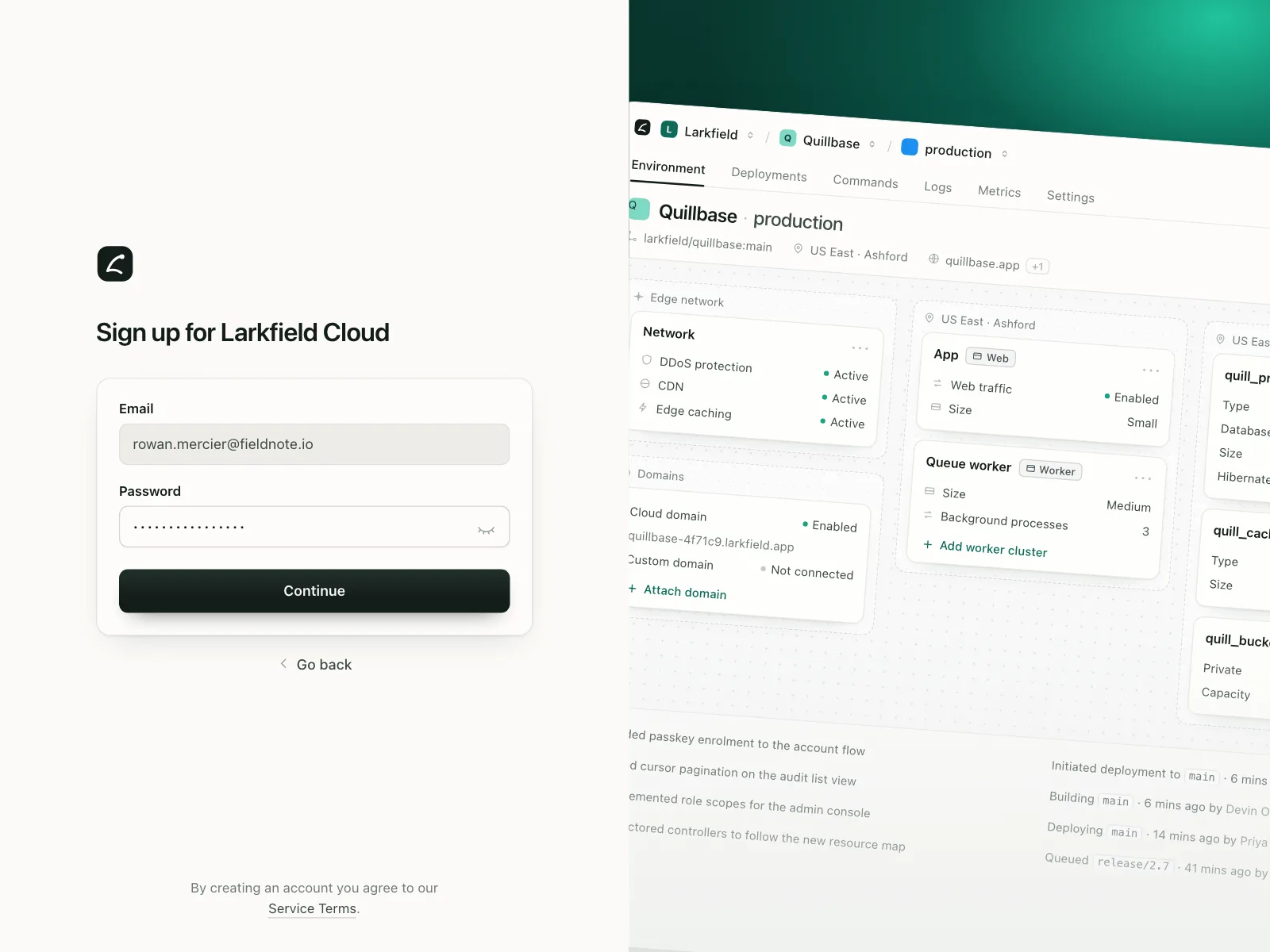
Task: Click the pin icon in the App column header
Action: tap(929, 318)
